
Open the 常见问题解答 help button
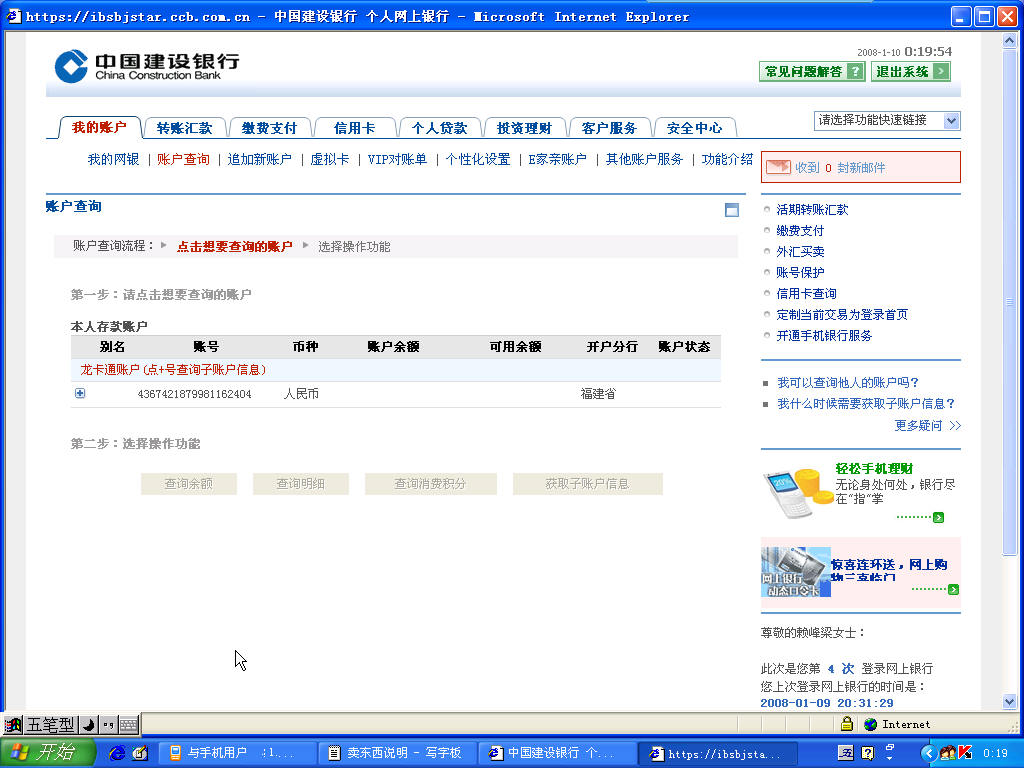812,72
